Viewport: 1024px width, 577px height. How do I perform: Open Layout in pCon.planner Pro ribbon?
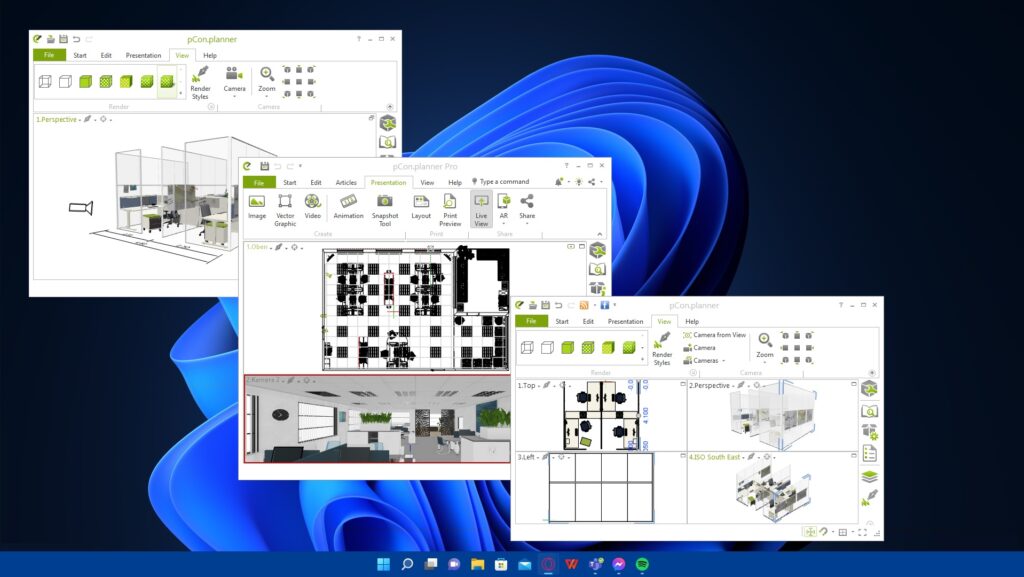[421, 206]
